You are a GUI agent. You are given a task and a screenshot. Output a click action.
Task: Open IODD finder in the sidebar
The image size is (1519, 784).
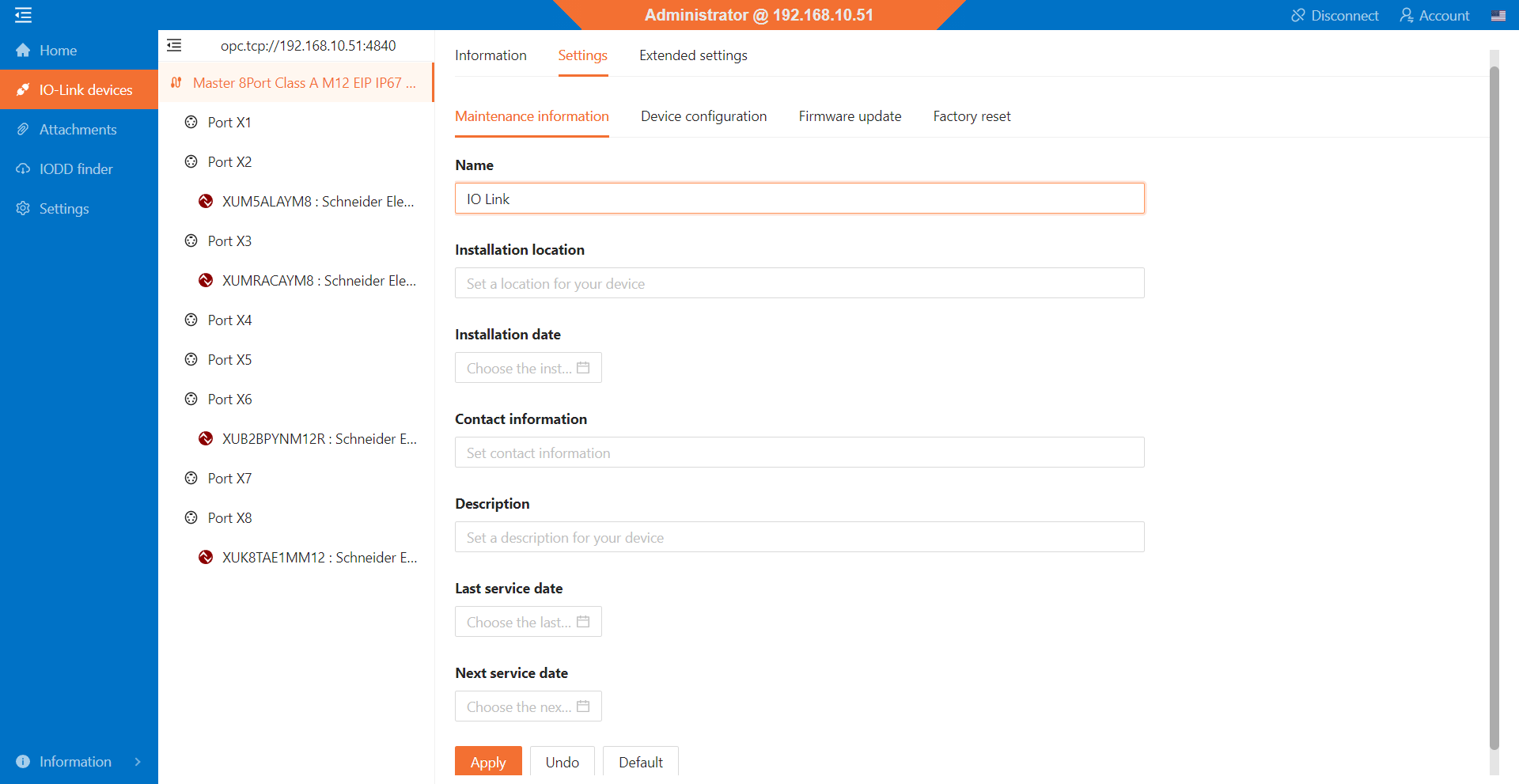pyautogui.click(x=79, y=169)
